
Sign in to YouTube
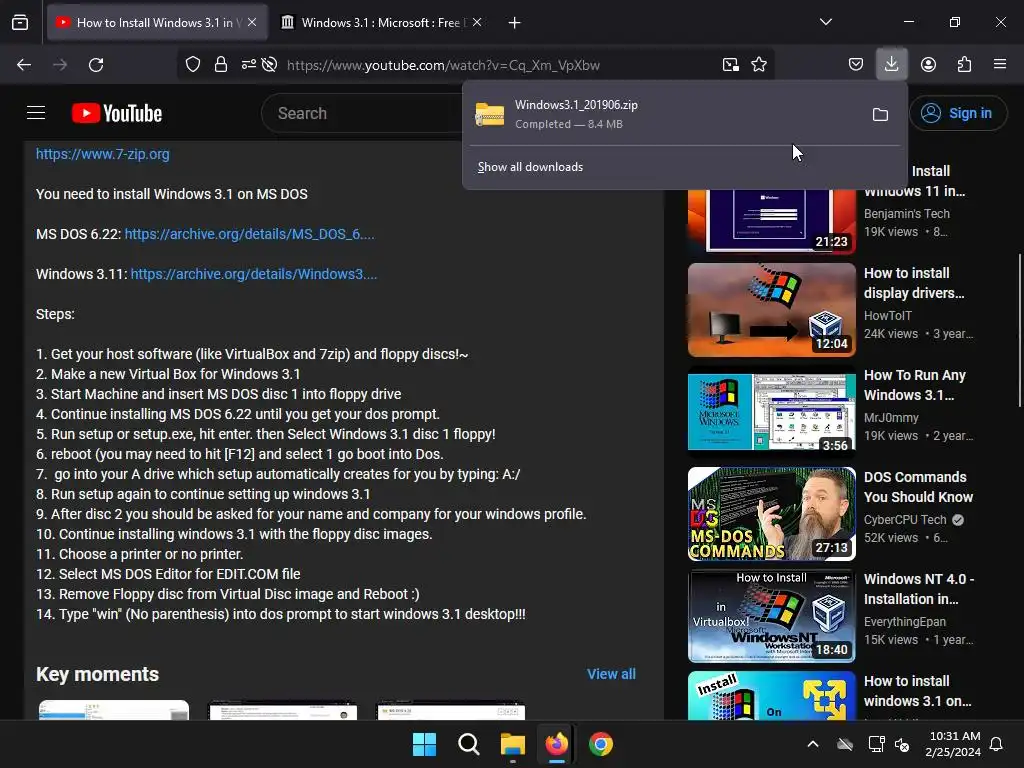(x=957, y=113)
